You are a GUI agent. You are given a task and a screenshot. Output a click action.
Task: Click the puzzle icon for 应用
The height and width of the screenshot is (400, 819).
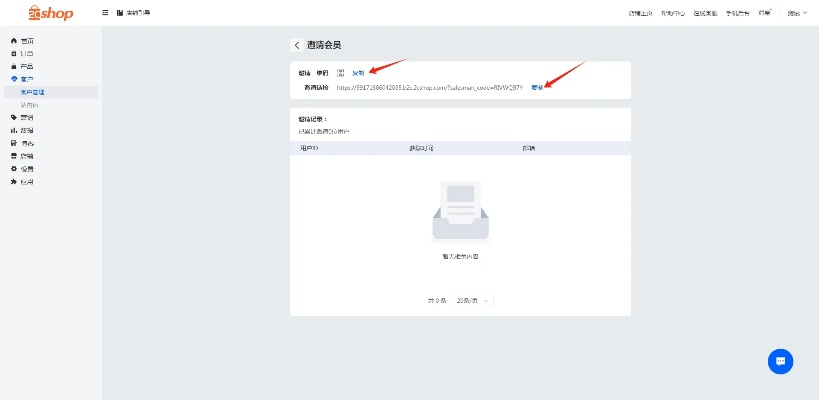[x=14, y=182]
